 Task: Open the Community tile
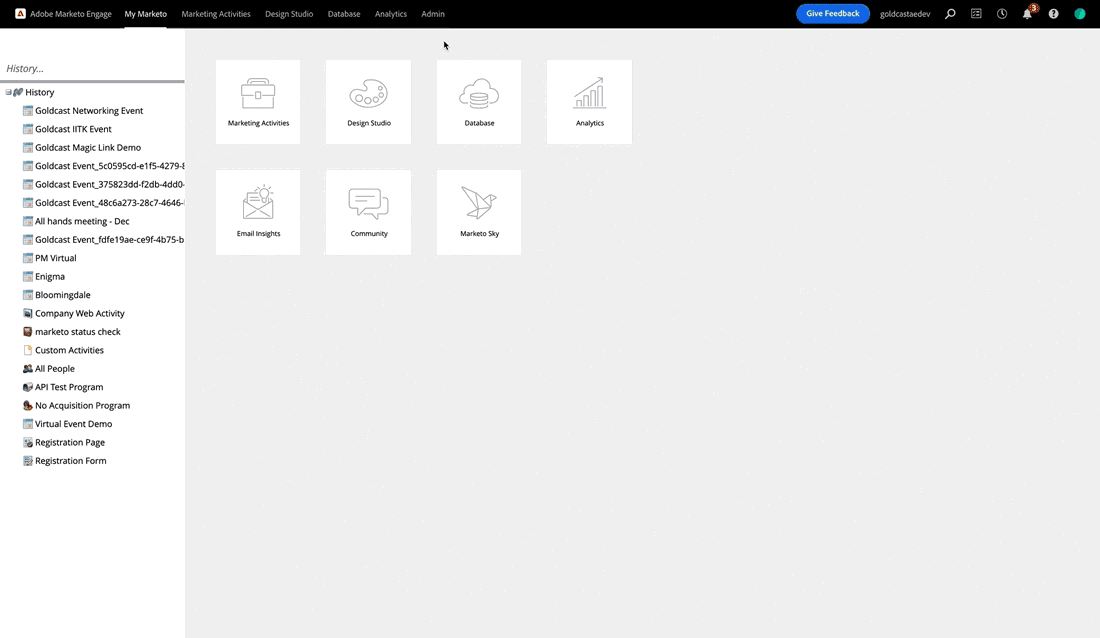(x=368, y=212)
